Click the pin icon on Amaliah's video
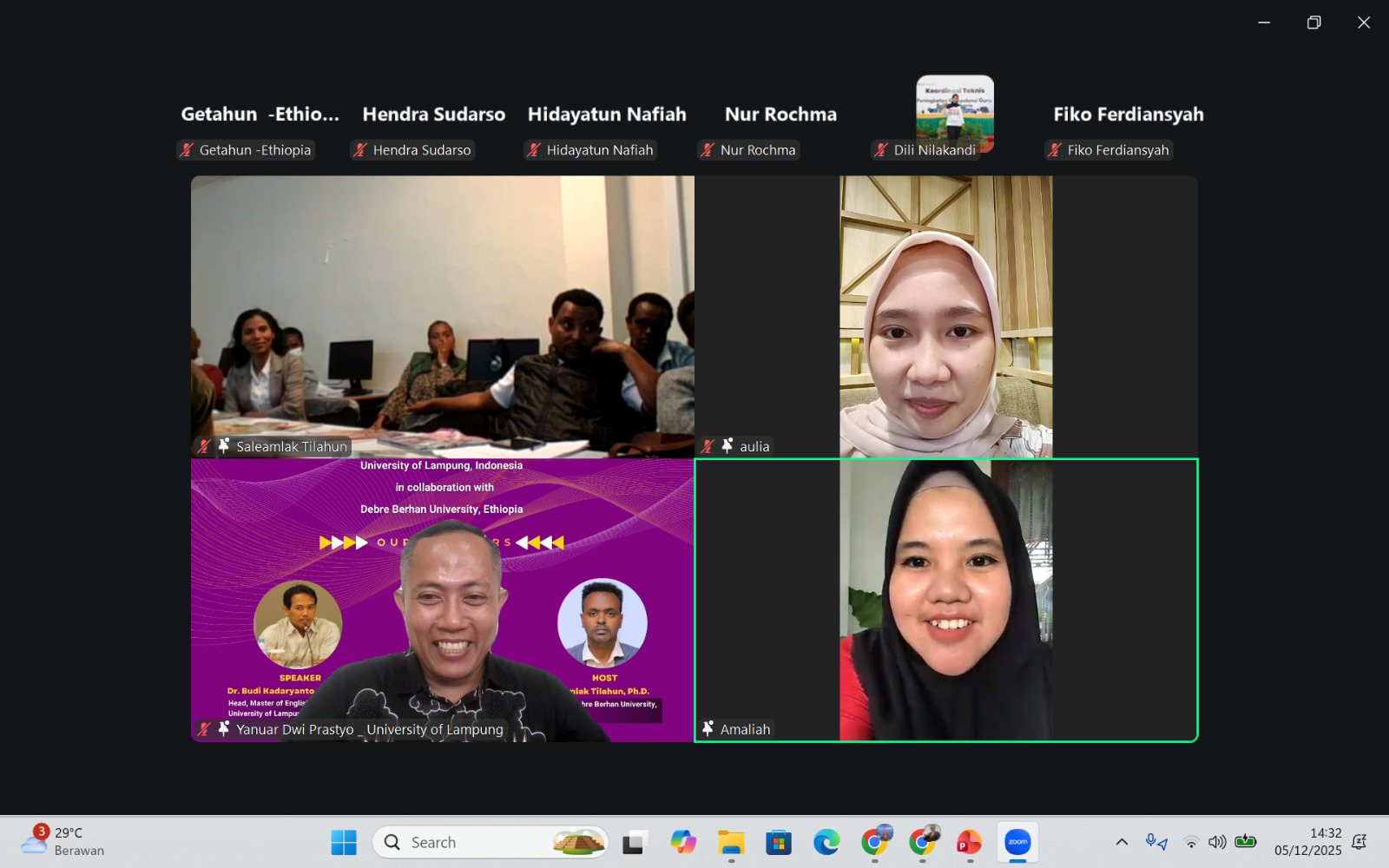Viewport: 1389px width, 868px height. [x=708, y=729]
